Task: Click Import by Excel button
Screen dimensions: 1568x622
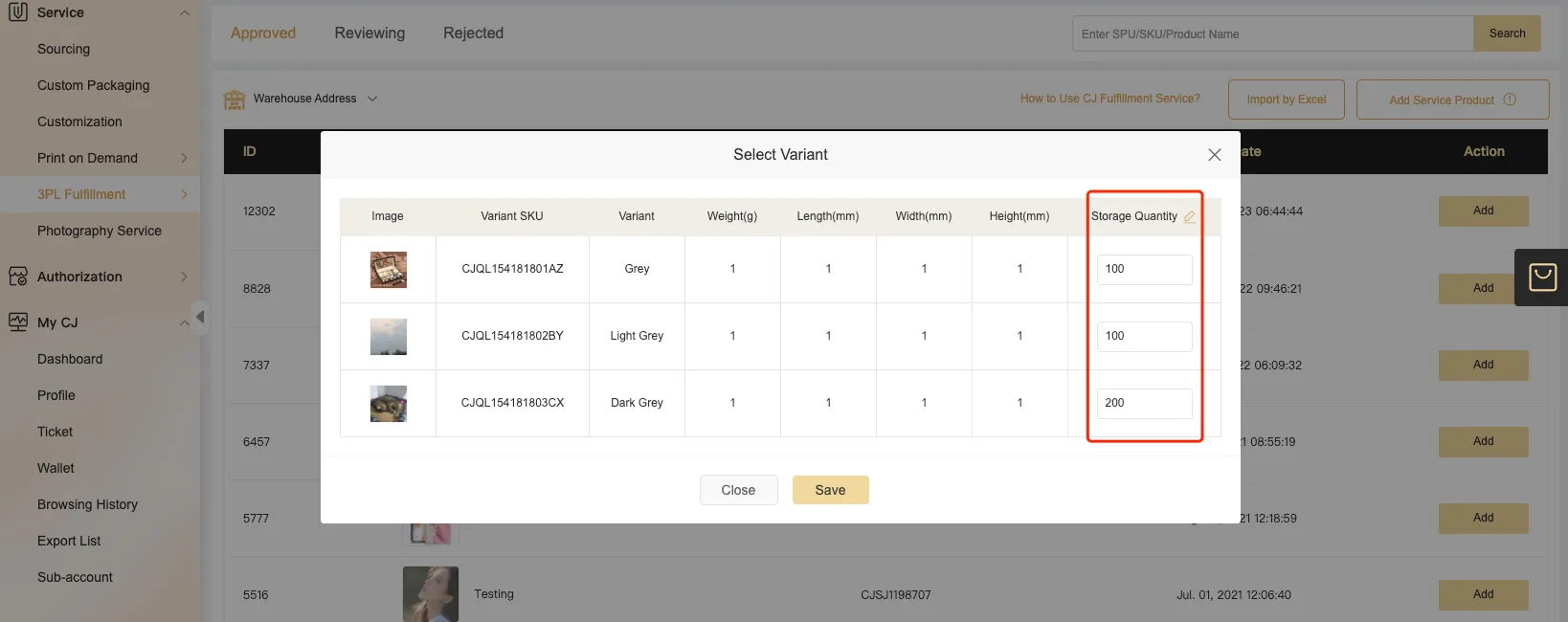Action: point(1286,100)
